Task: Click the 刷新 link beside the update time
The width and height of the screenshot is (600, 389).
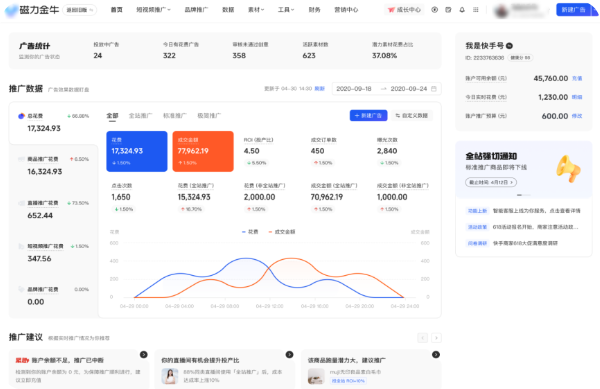Action: point(320,89)
